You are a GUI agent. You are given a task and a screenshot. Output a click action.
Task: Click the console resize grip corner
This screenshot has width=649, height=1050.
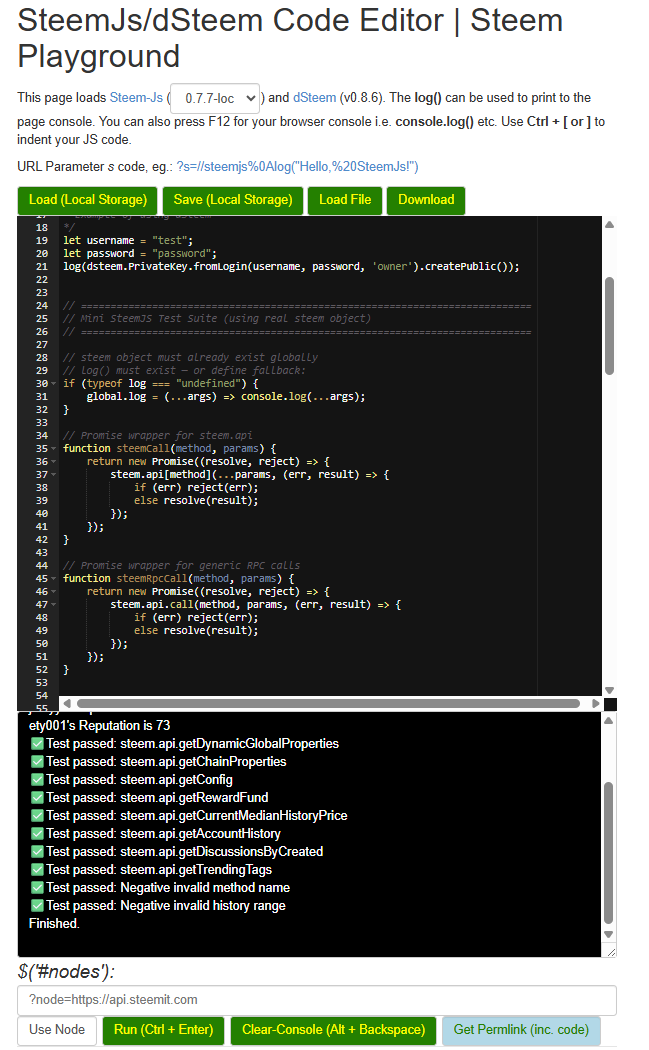tap(611, 952)
